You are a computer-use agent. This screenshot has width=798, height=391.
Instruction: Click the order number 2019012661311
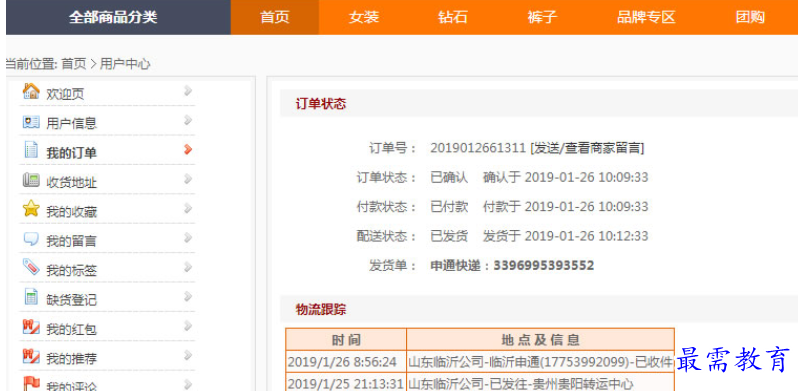[478, 148]
